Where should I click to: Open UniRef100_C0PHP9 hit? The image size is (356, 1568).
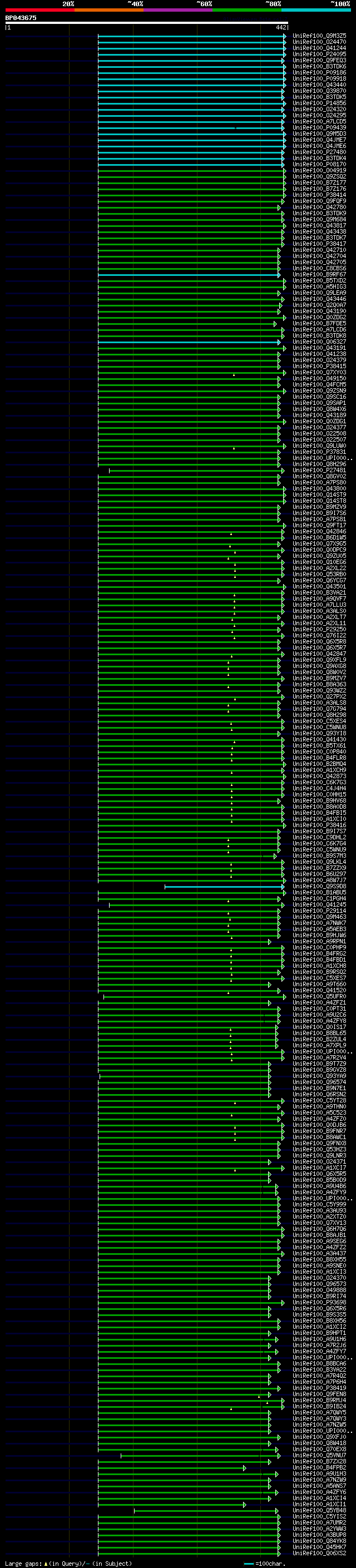point(319,947)
